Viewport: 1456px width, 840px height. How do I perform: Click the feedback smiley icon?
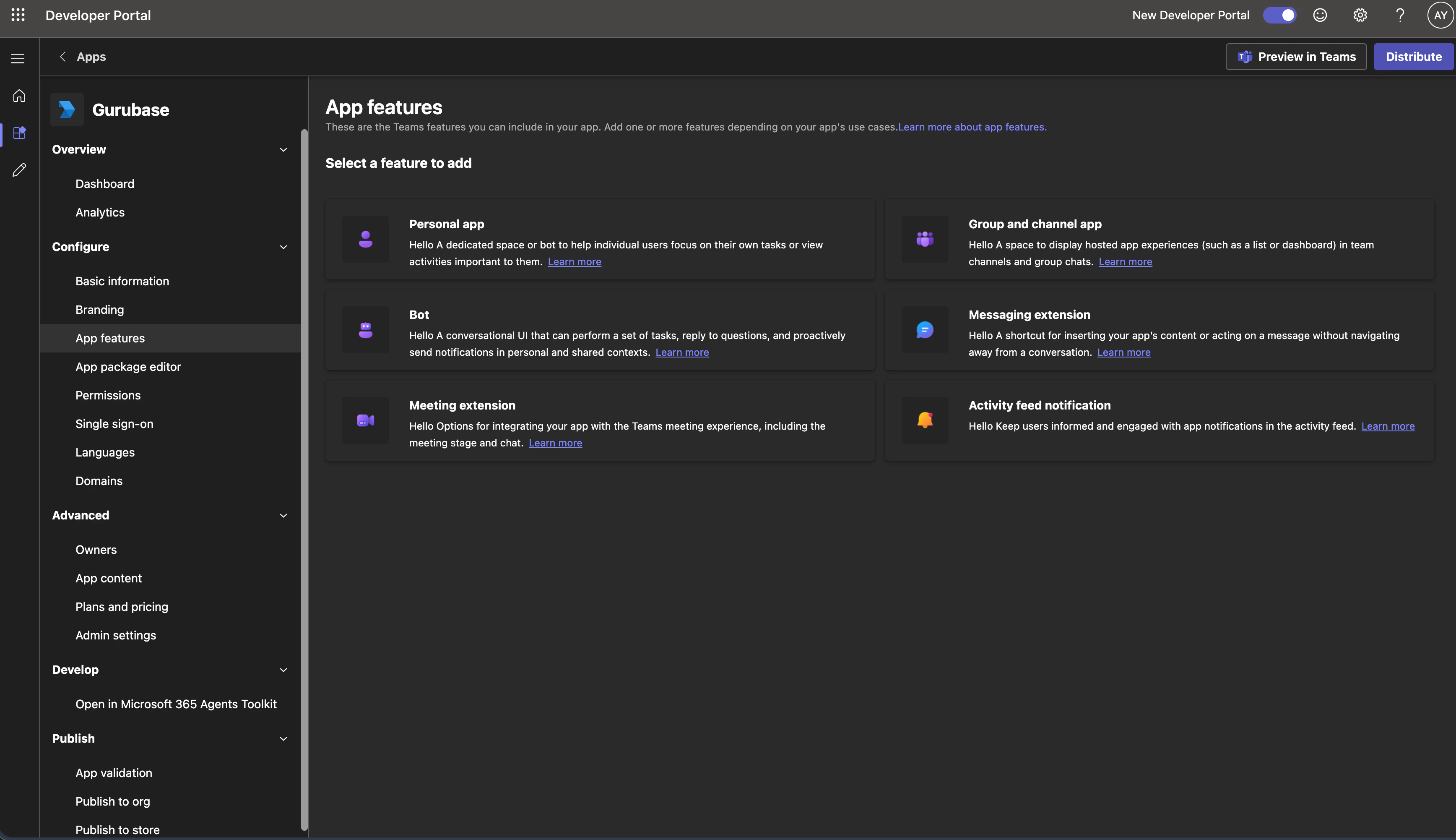coord(1320,15)
